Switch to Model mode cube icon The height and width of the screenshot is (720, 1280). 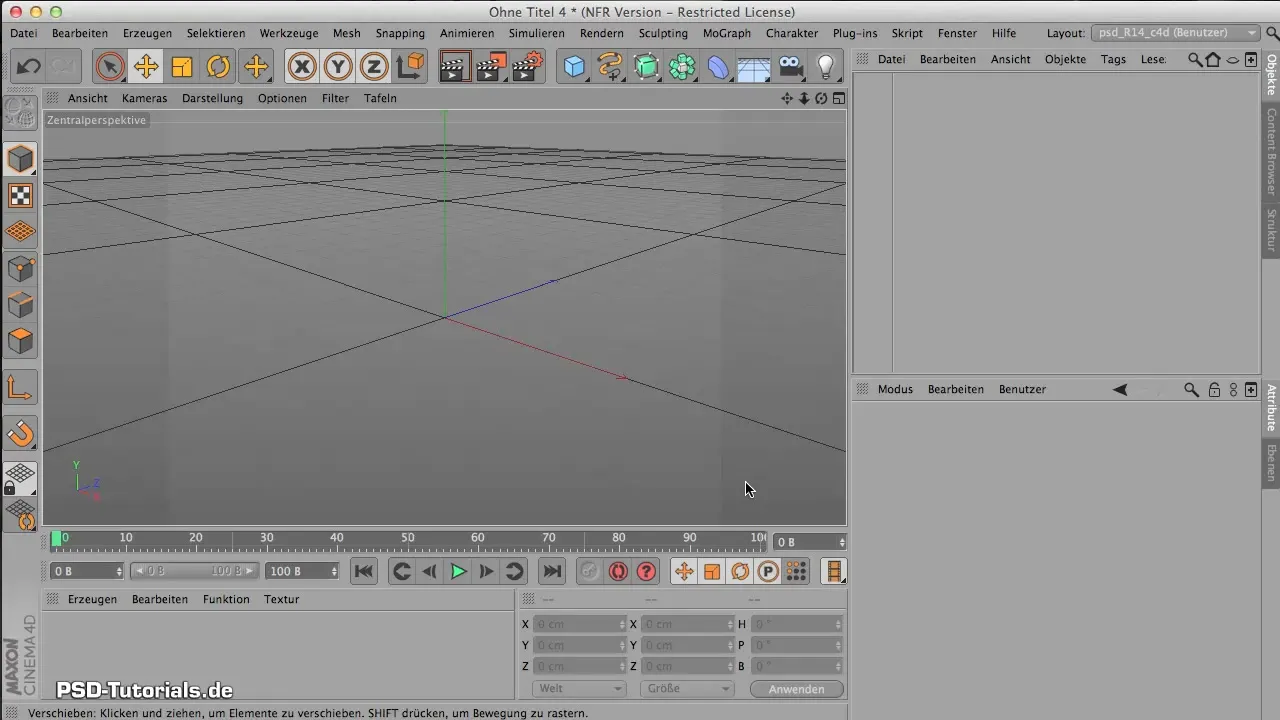pyautogui.click(x=20, y=159)
